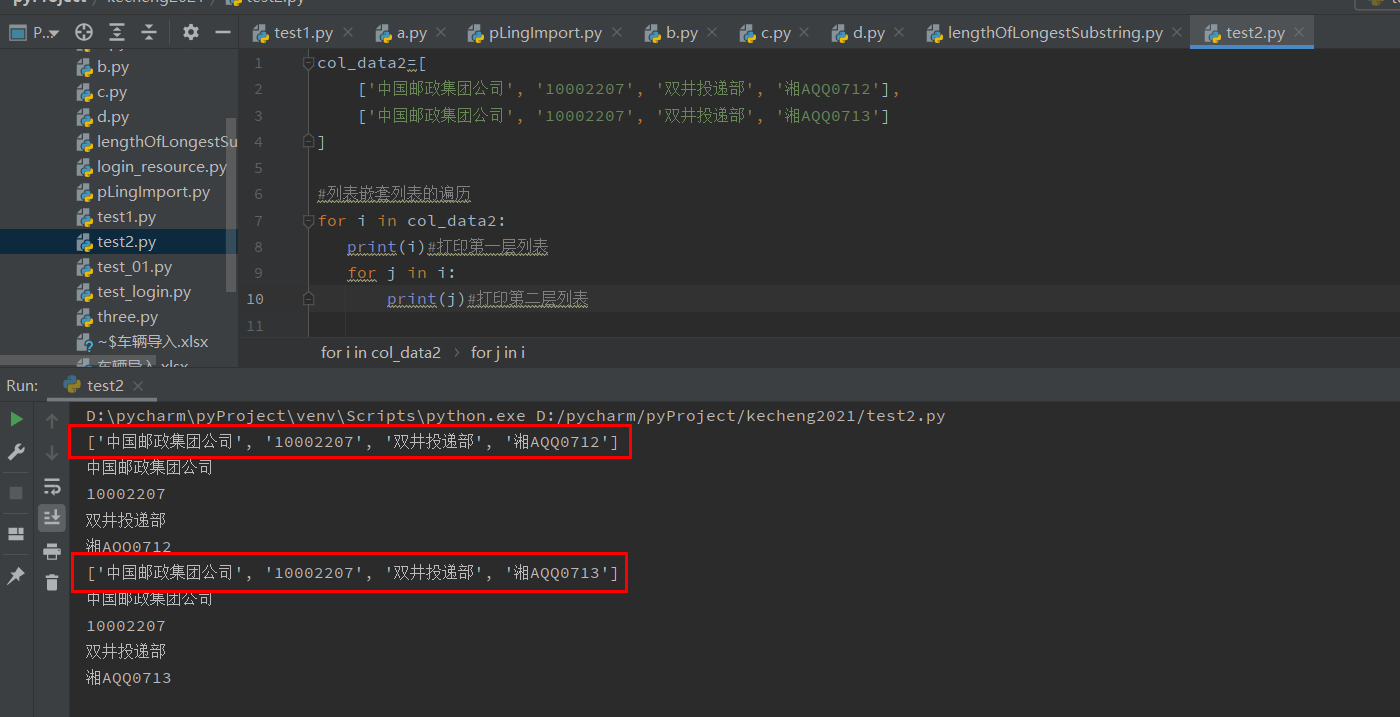
Task: Expand all nodes in Project panel
Action: [x=117, y=32]
